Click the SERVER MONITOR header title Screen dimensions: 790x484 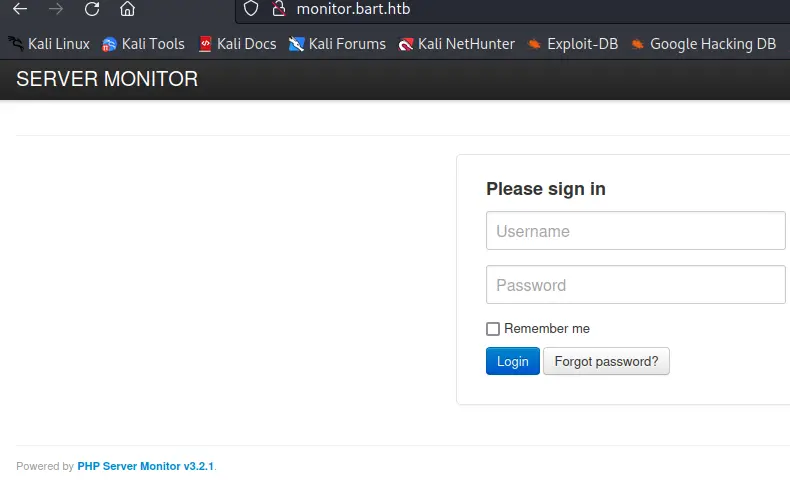pos(107,79)
